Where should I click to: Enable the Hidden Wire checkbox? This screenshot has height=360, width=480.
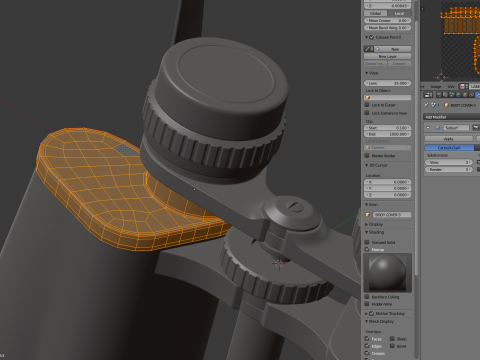pyautogui.click(x=367, y=304)
